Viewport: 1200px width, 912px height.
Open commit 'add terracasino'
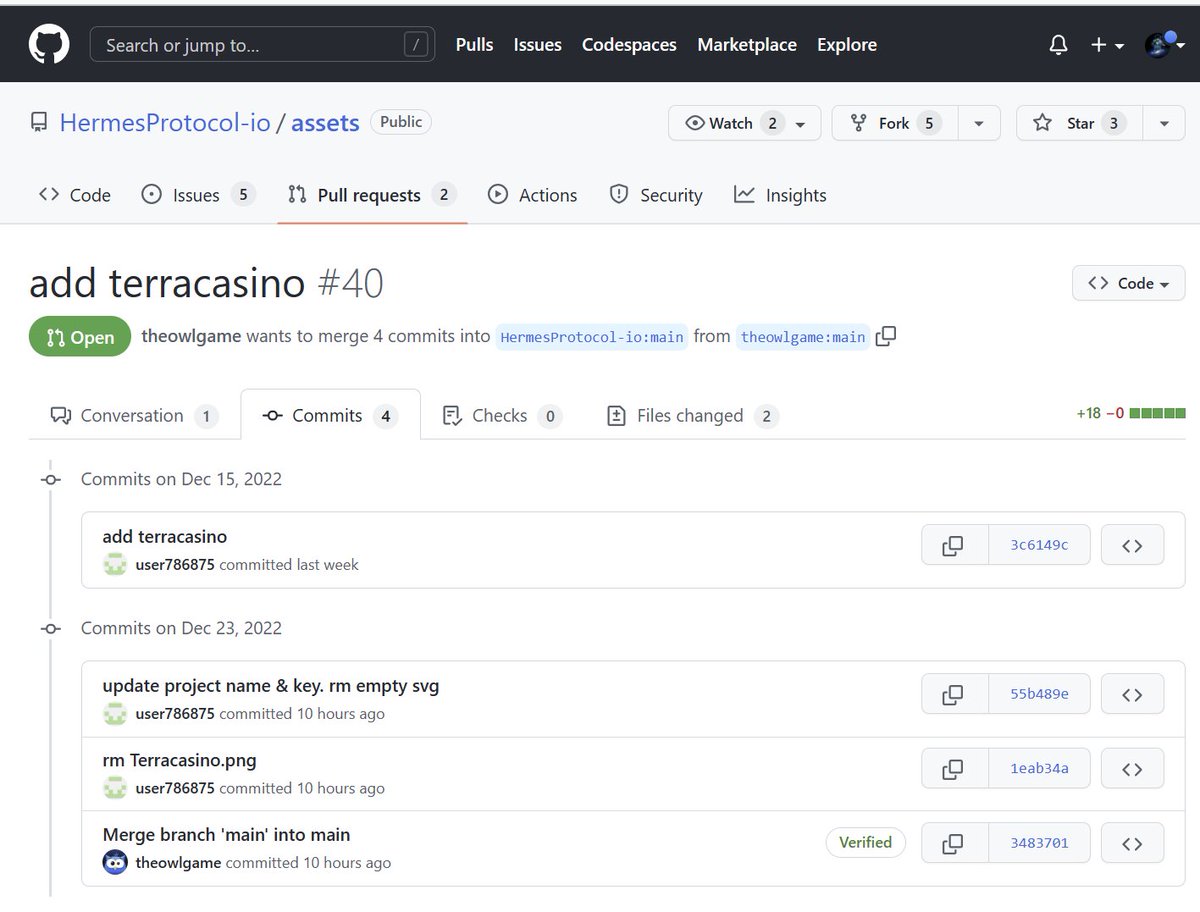click(165, 537)
